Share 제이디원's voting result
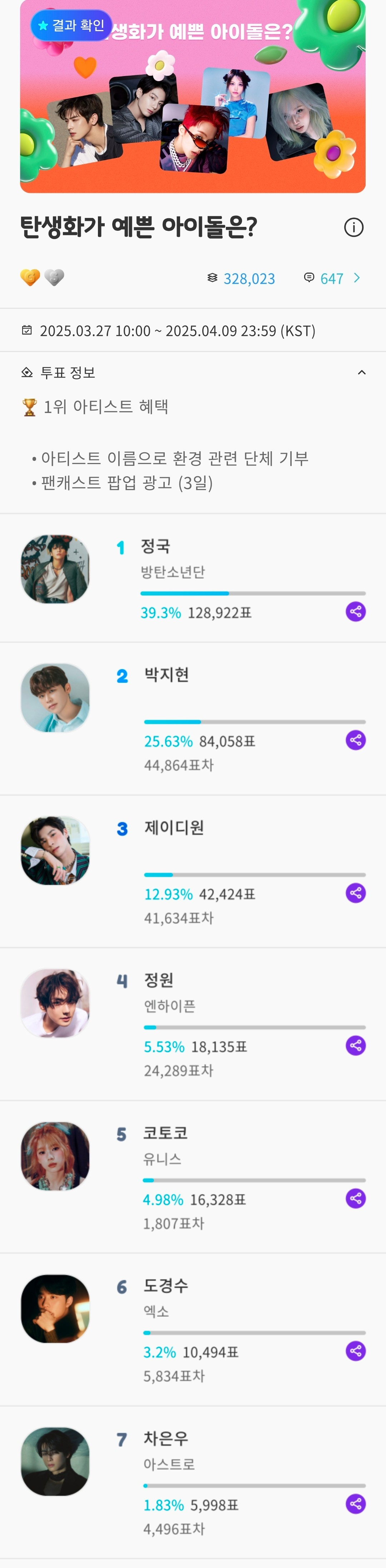 click(x=356, y=892)
